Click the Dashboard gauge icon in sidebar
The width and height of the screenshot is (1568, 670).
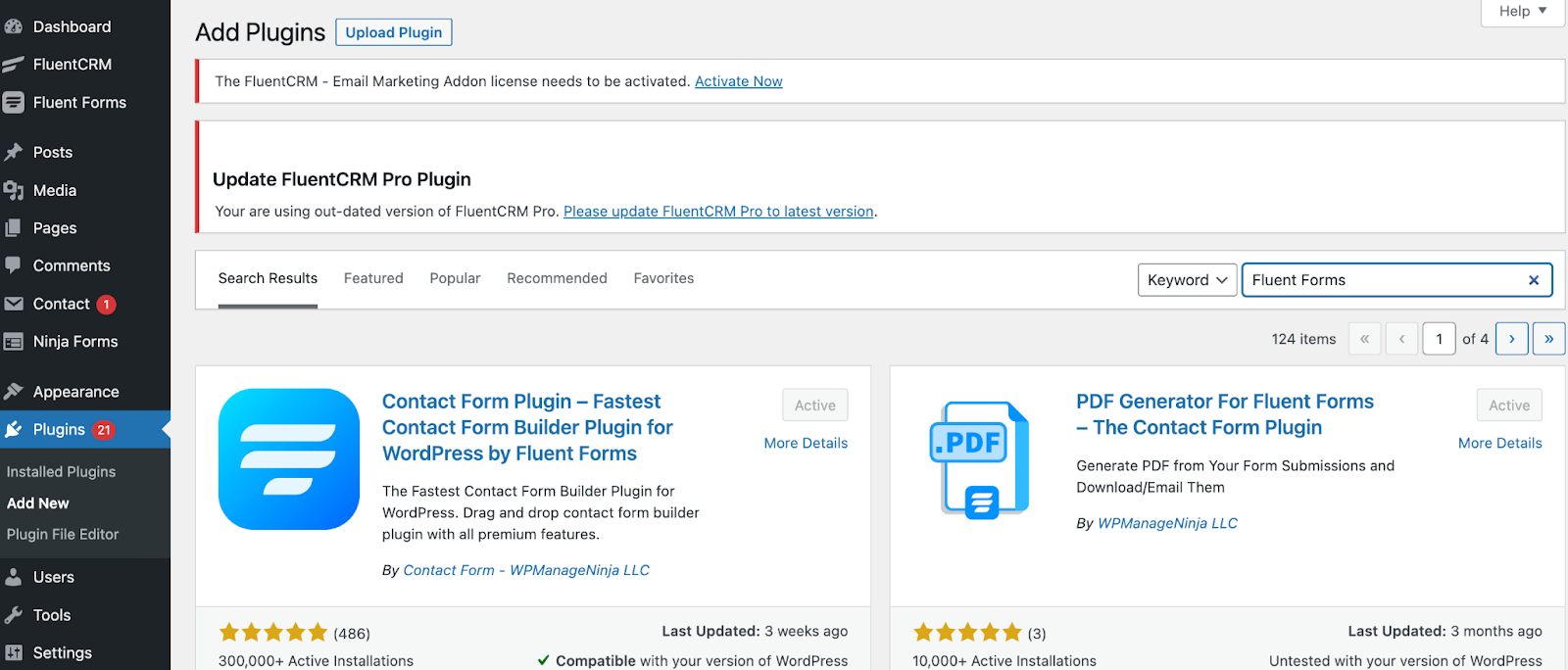14,26
